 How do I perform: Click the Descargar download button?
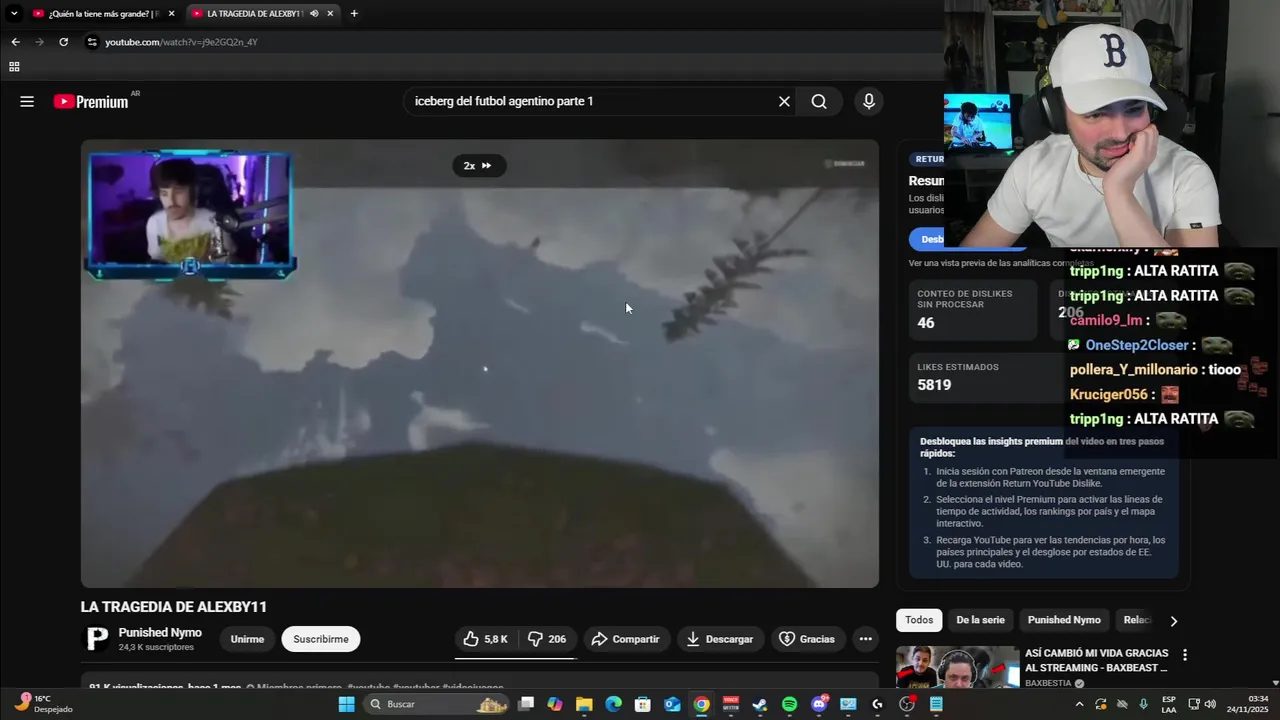point(720,639)
